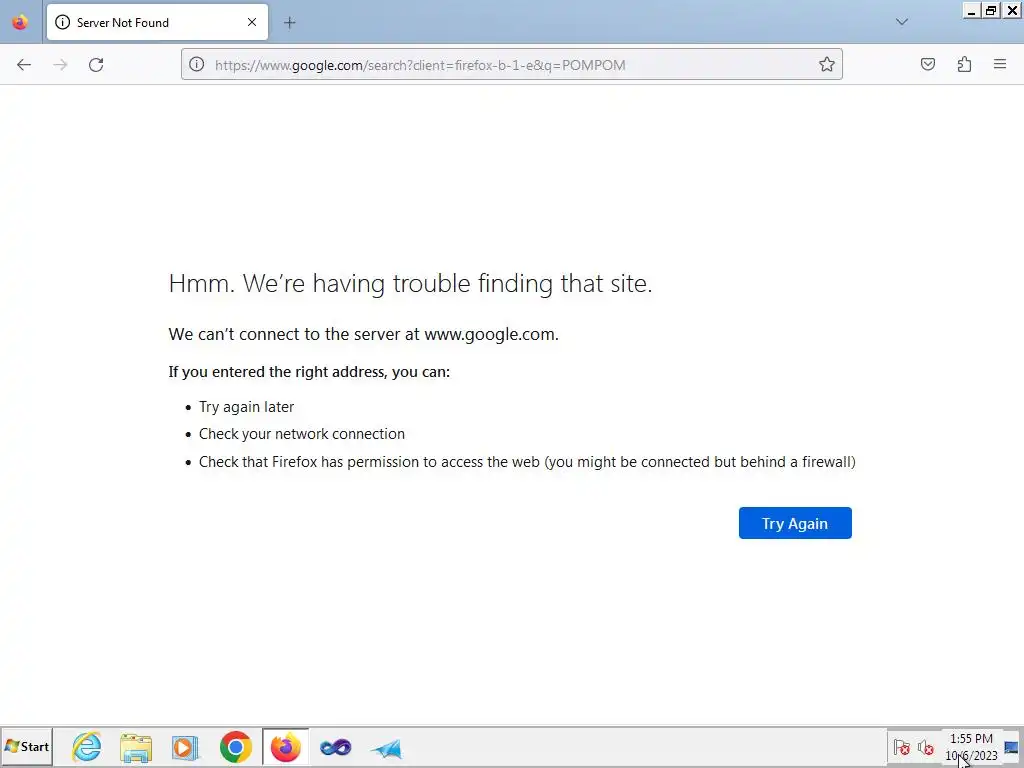The image size is (1024, 768).
Task: Click 'Check your network connection' bullet
Action: point(302,434)
